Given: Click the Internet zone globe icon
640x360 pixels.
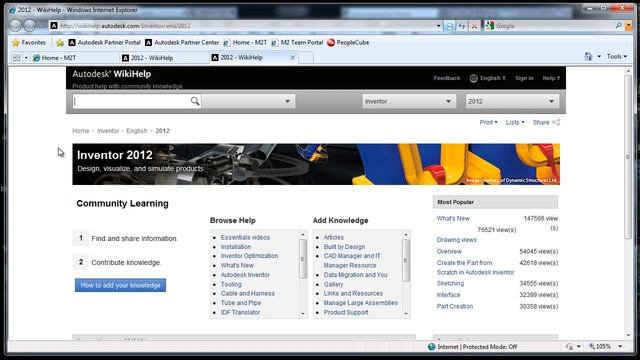Looking at the screenshot, I should click(431, 347).
